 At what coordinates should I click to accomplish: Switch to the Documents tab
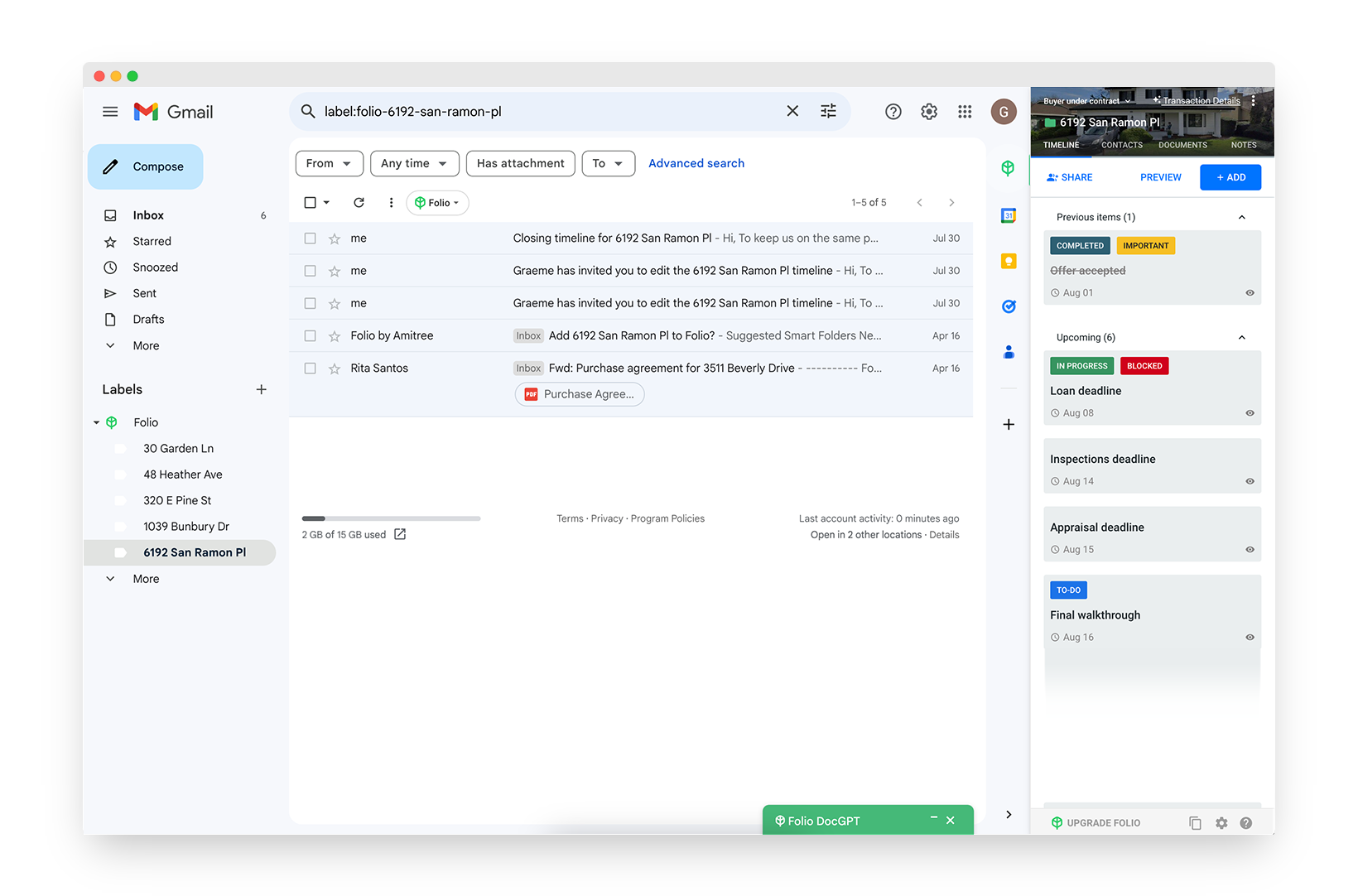[x=1182, y=145]
